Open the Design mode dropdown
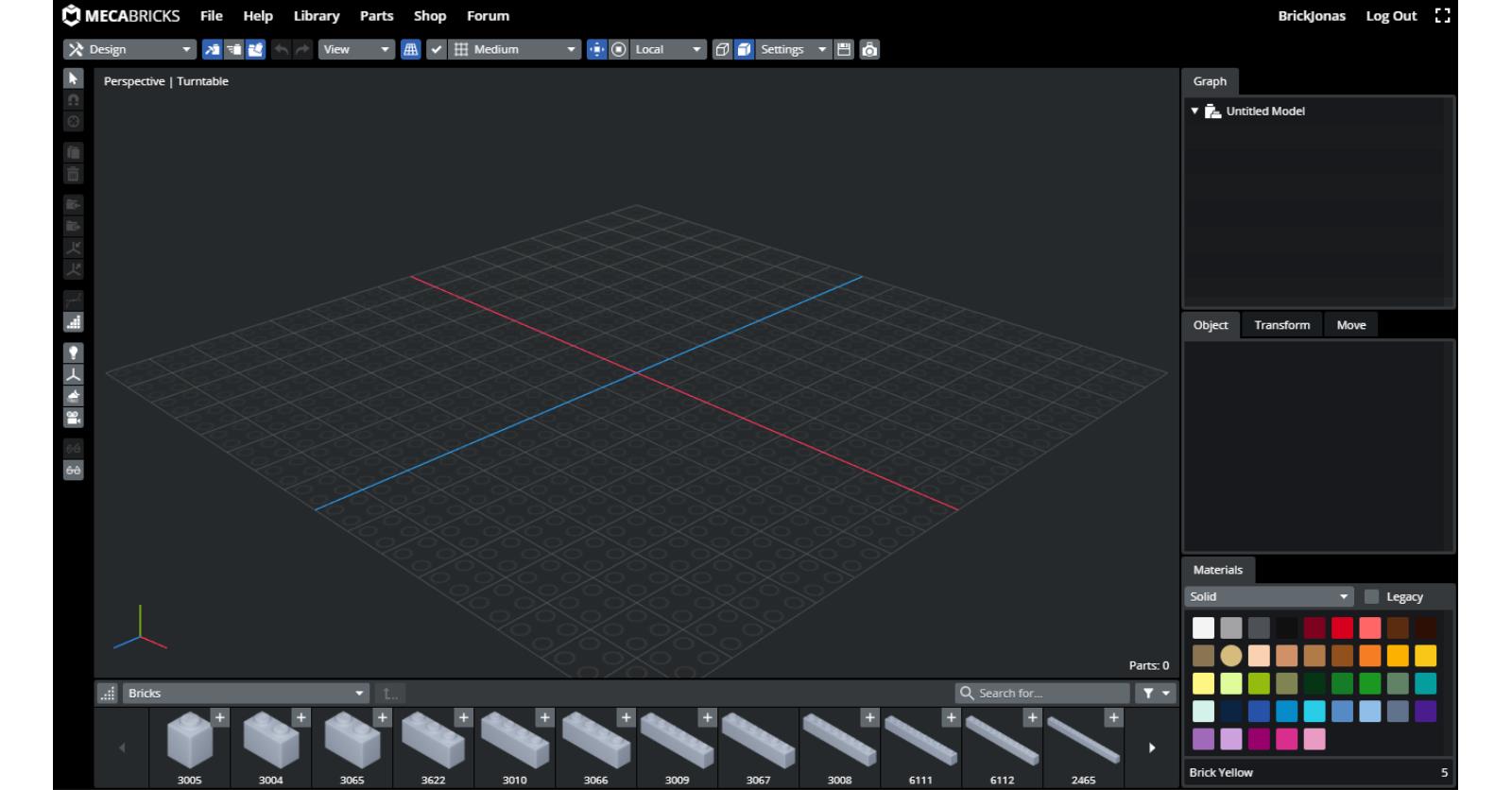This screenshot has height=790, width=1512. [129, 49]
